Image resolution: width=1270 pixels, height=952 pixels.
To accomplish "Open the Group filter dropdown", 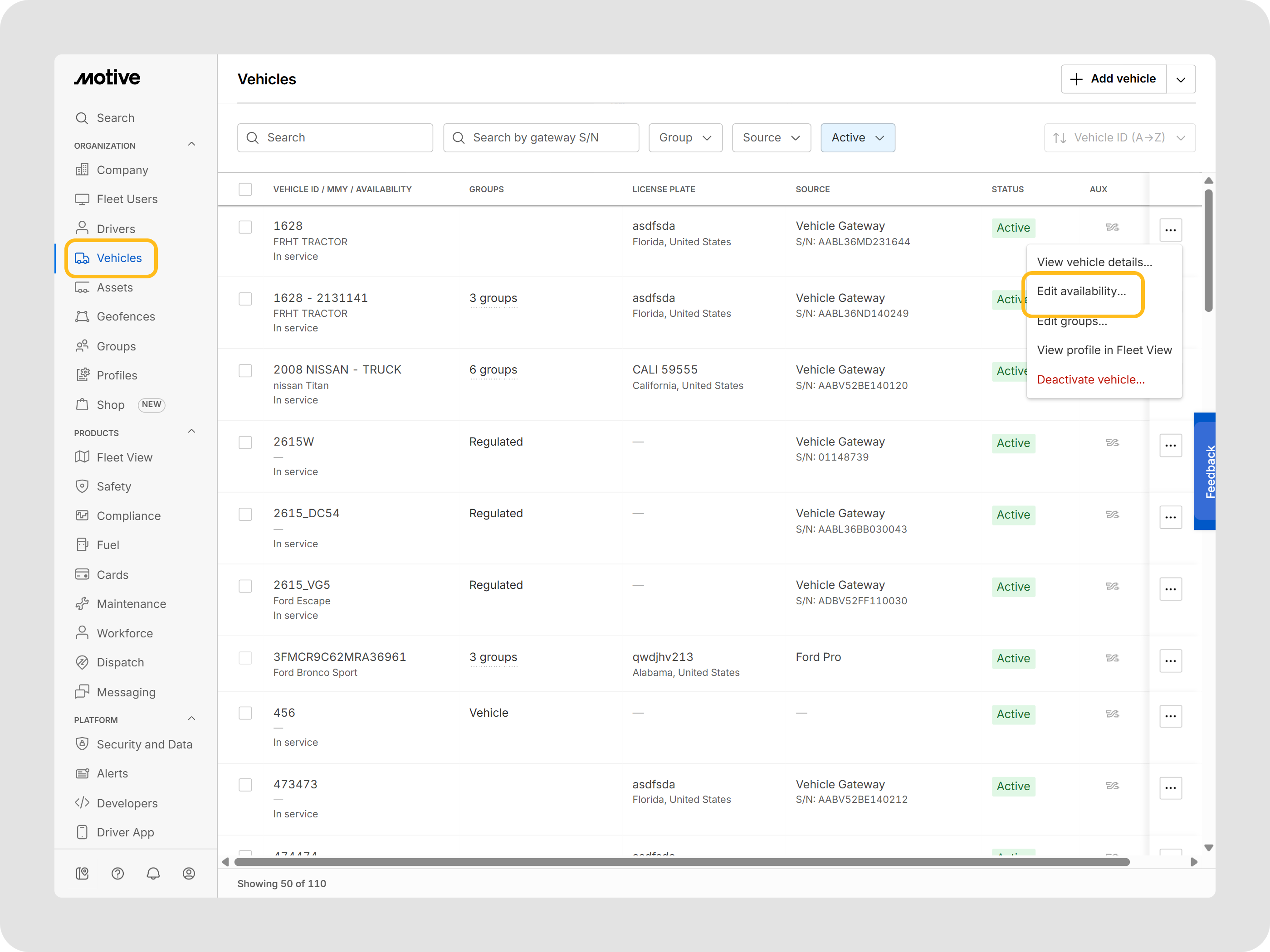I will point(685,138).
